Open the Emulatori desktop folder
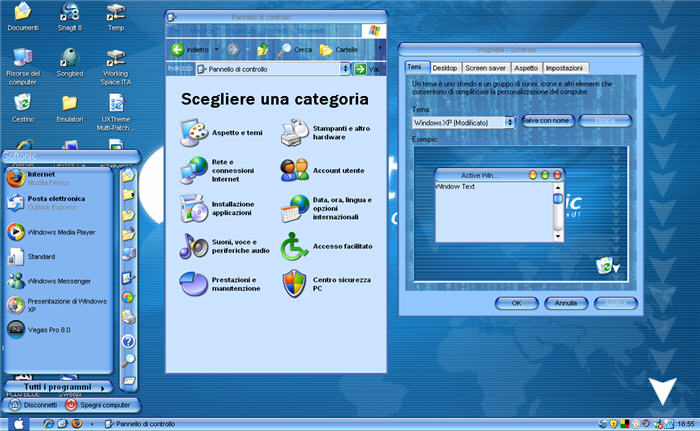 [x=70, y=108]
